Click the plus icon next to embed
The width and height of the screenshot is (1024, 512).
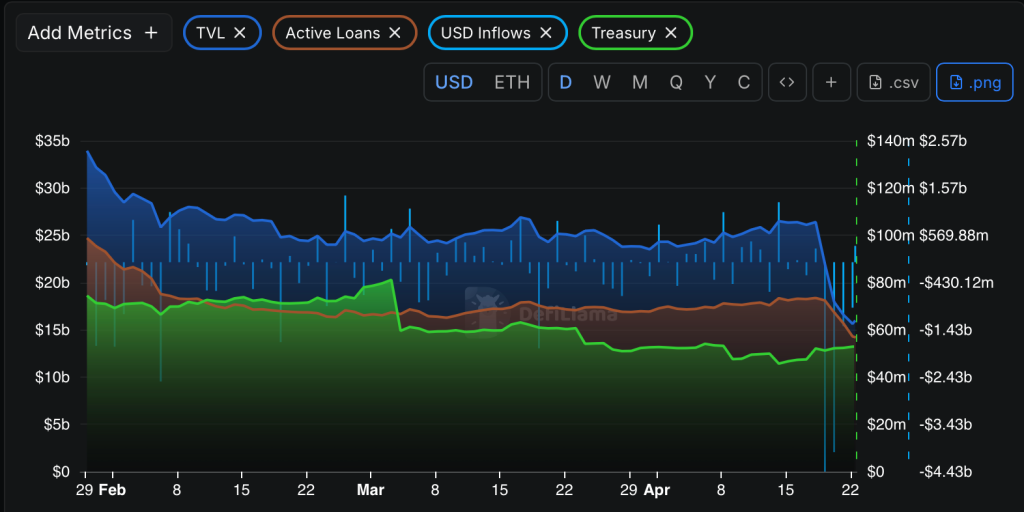click(x=831, y=82)
